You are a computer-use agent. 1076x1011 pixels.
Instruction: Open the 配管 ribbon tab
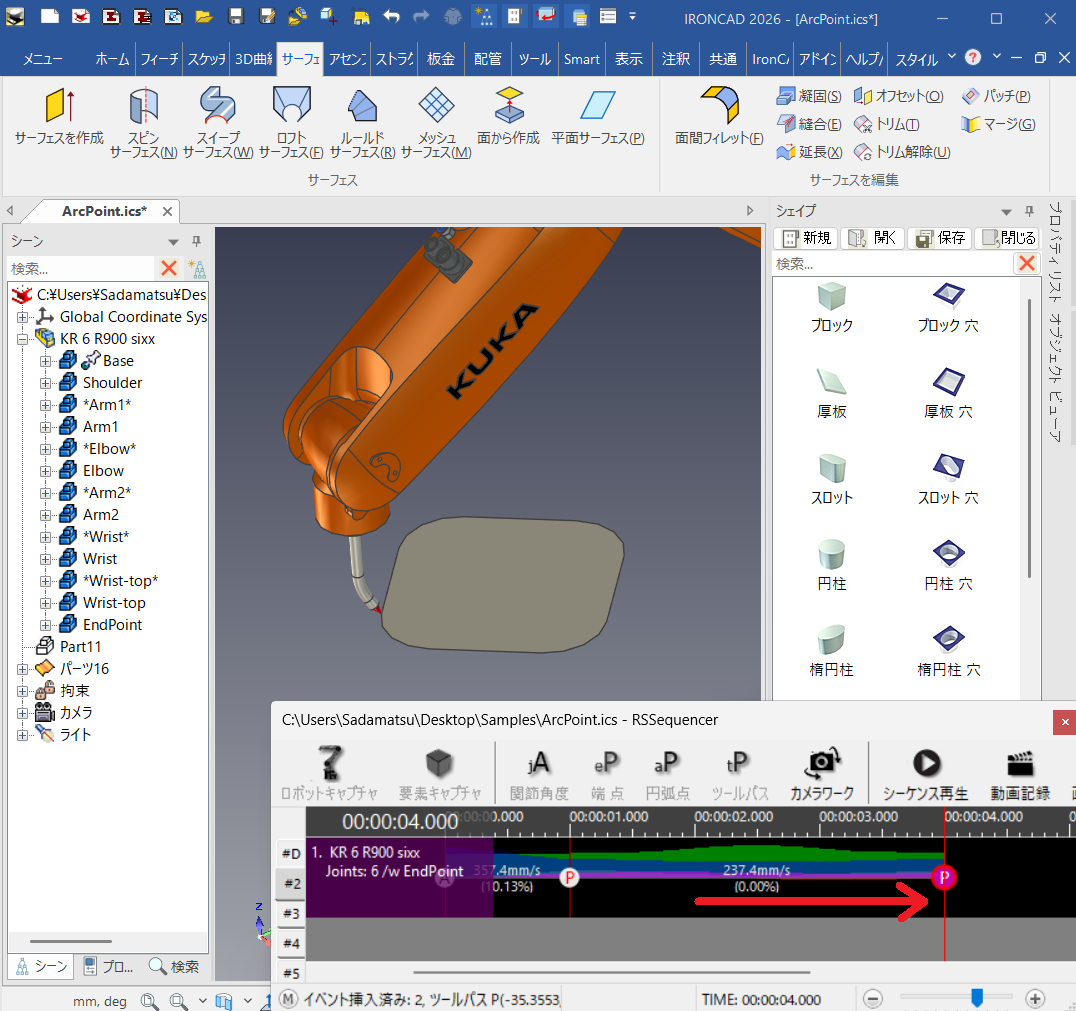488,59
